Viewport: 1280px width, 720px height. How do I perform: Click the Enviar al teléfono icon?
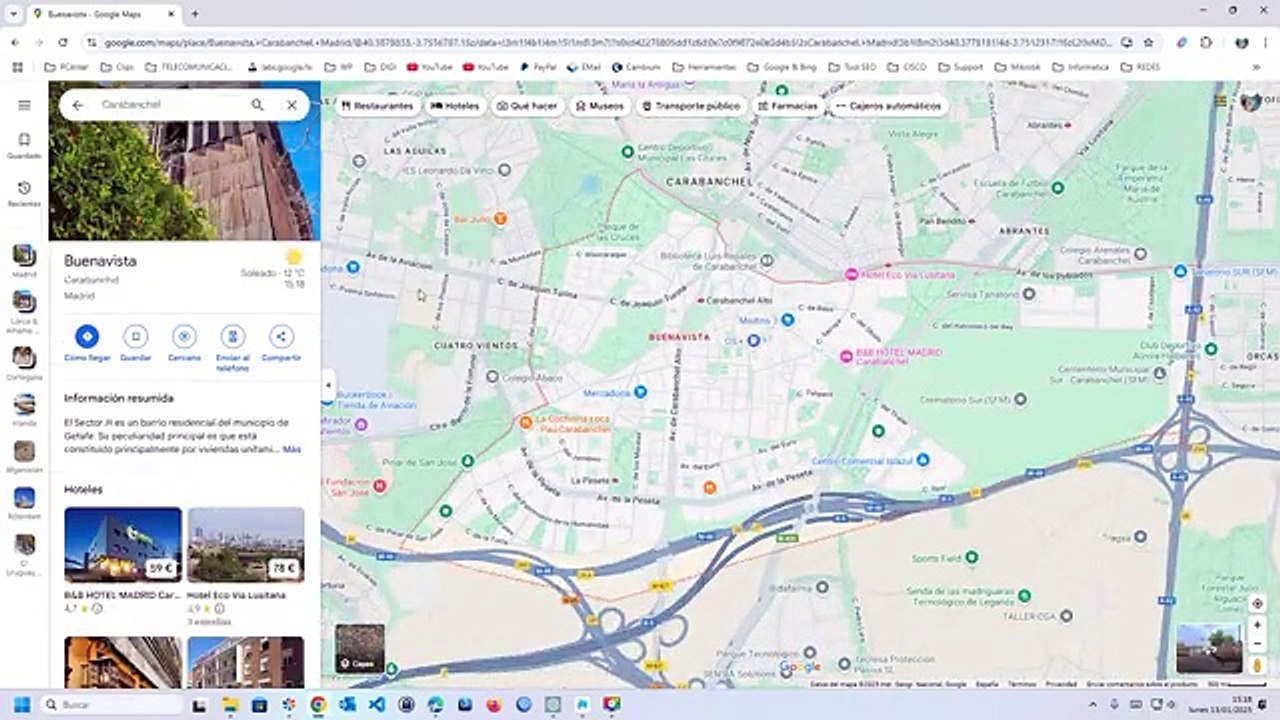tap(233, 337)
